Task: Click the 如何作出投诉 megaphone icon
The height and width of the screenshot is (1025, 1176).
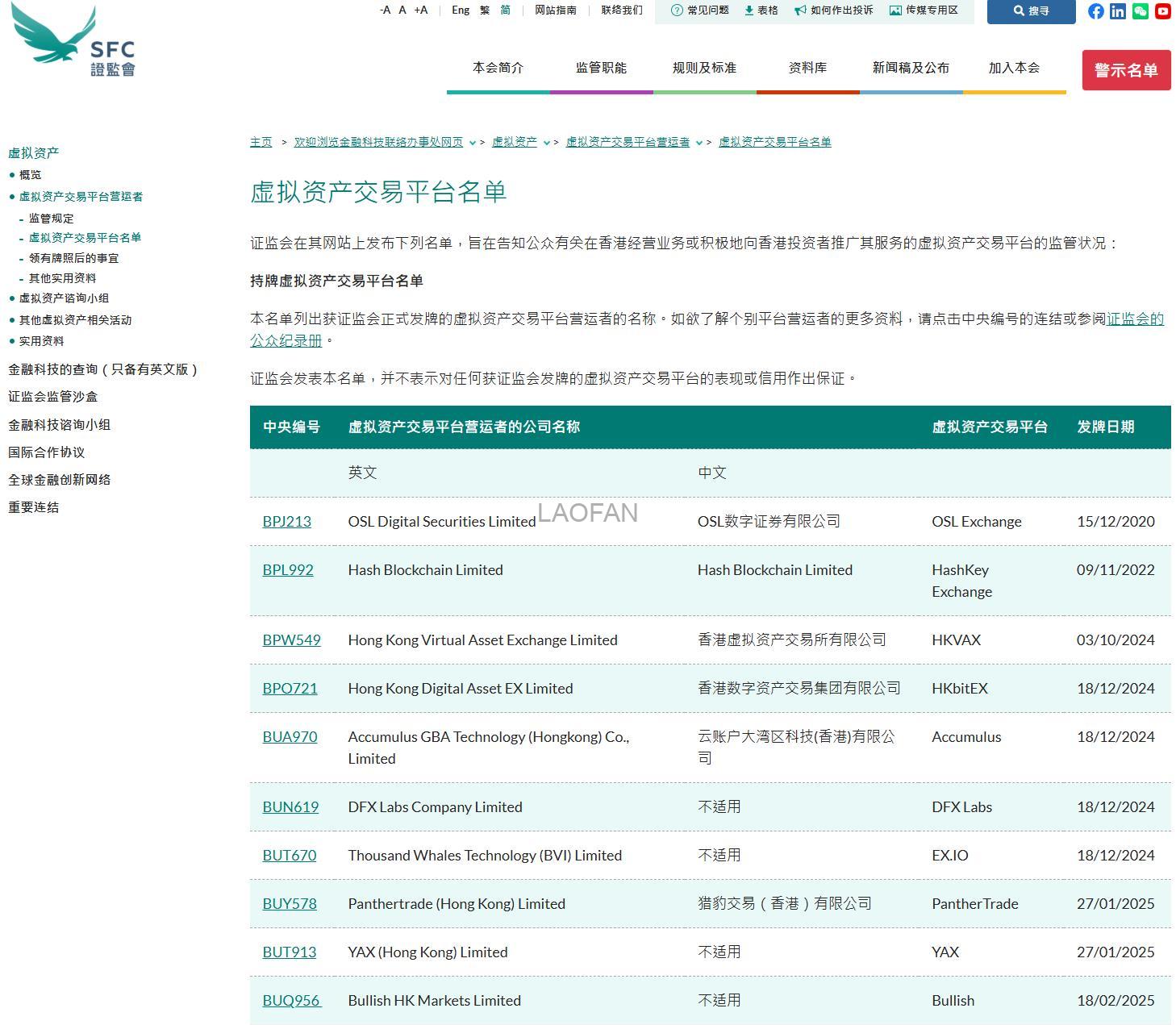Action: [x=799, y=10]
